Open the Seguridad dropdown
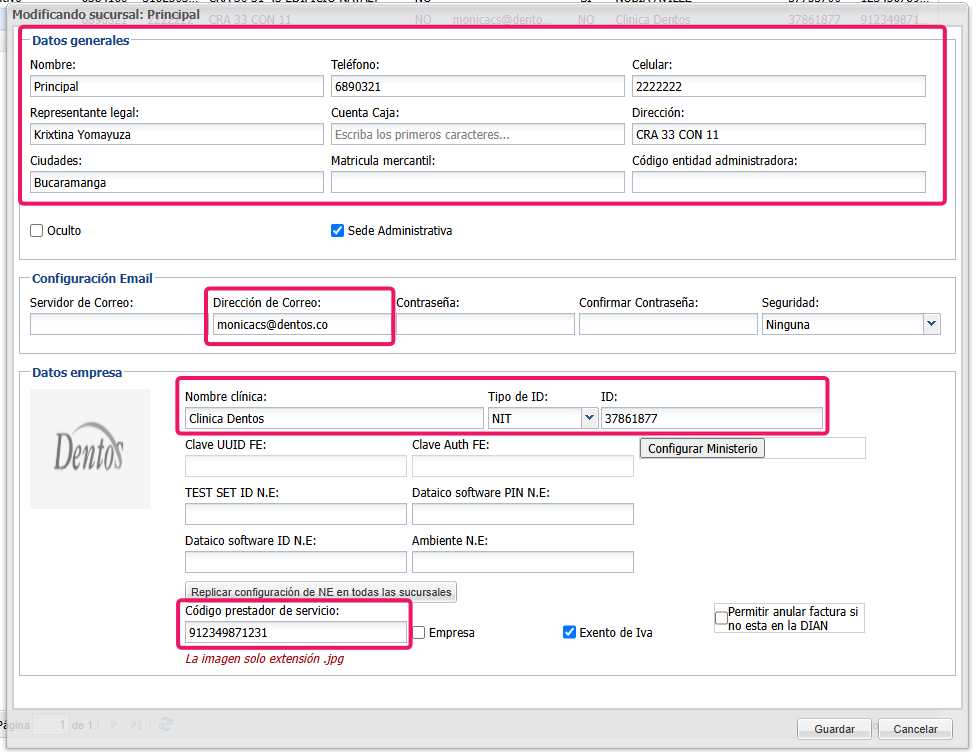The height and width of the screenshot is (755, 976). pos(931,324)
